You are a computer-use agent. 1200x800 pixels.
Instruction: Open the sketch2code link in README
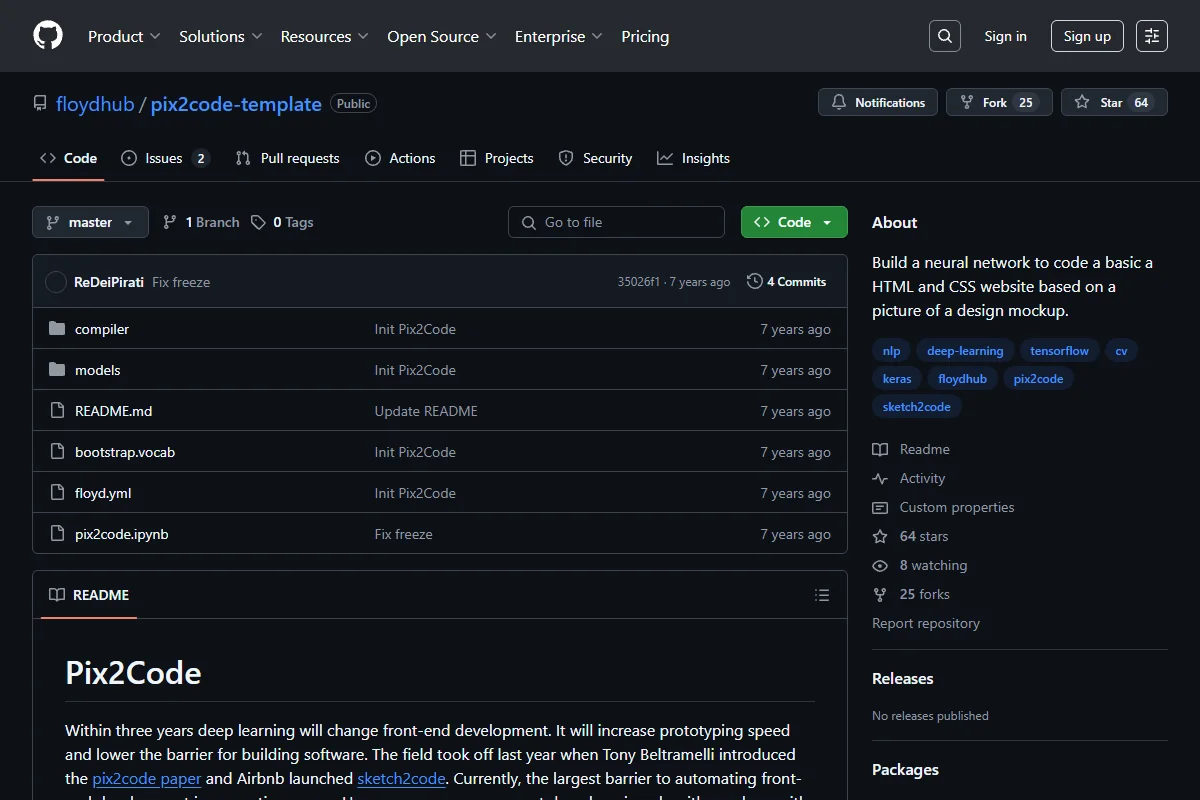click(x=401, y=778)
